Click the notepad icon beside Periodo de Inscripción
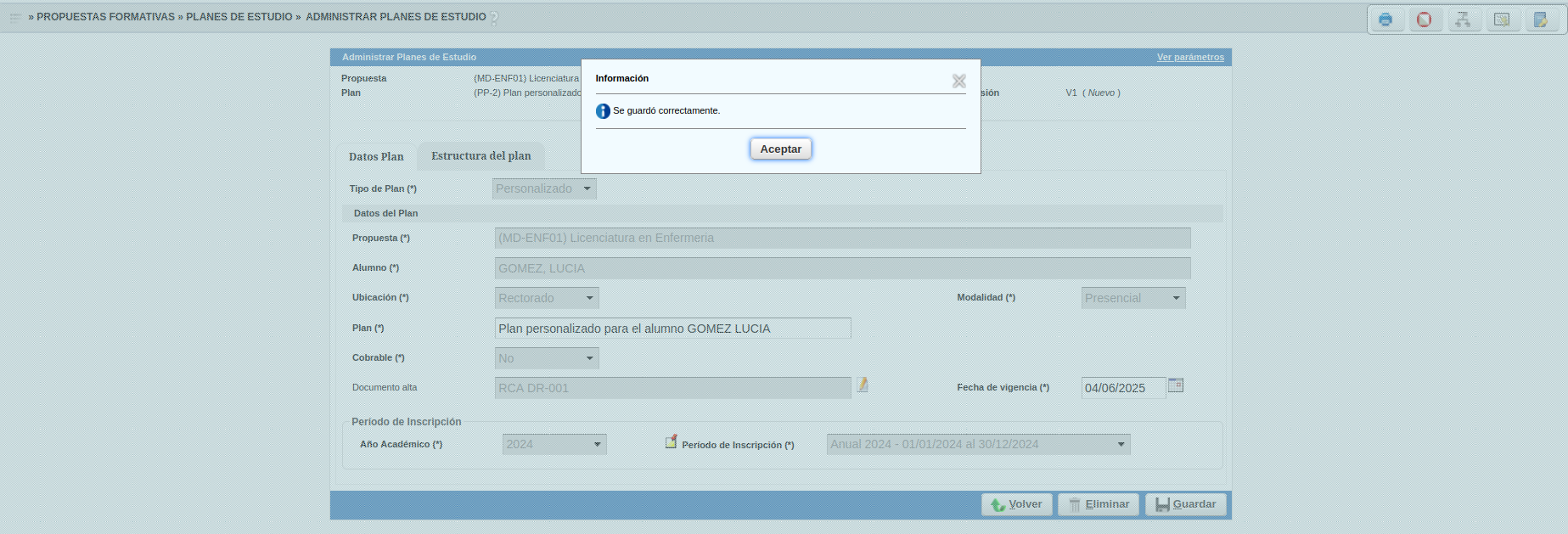The height and width of the screenshot is (534, 1568). 671,441
